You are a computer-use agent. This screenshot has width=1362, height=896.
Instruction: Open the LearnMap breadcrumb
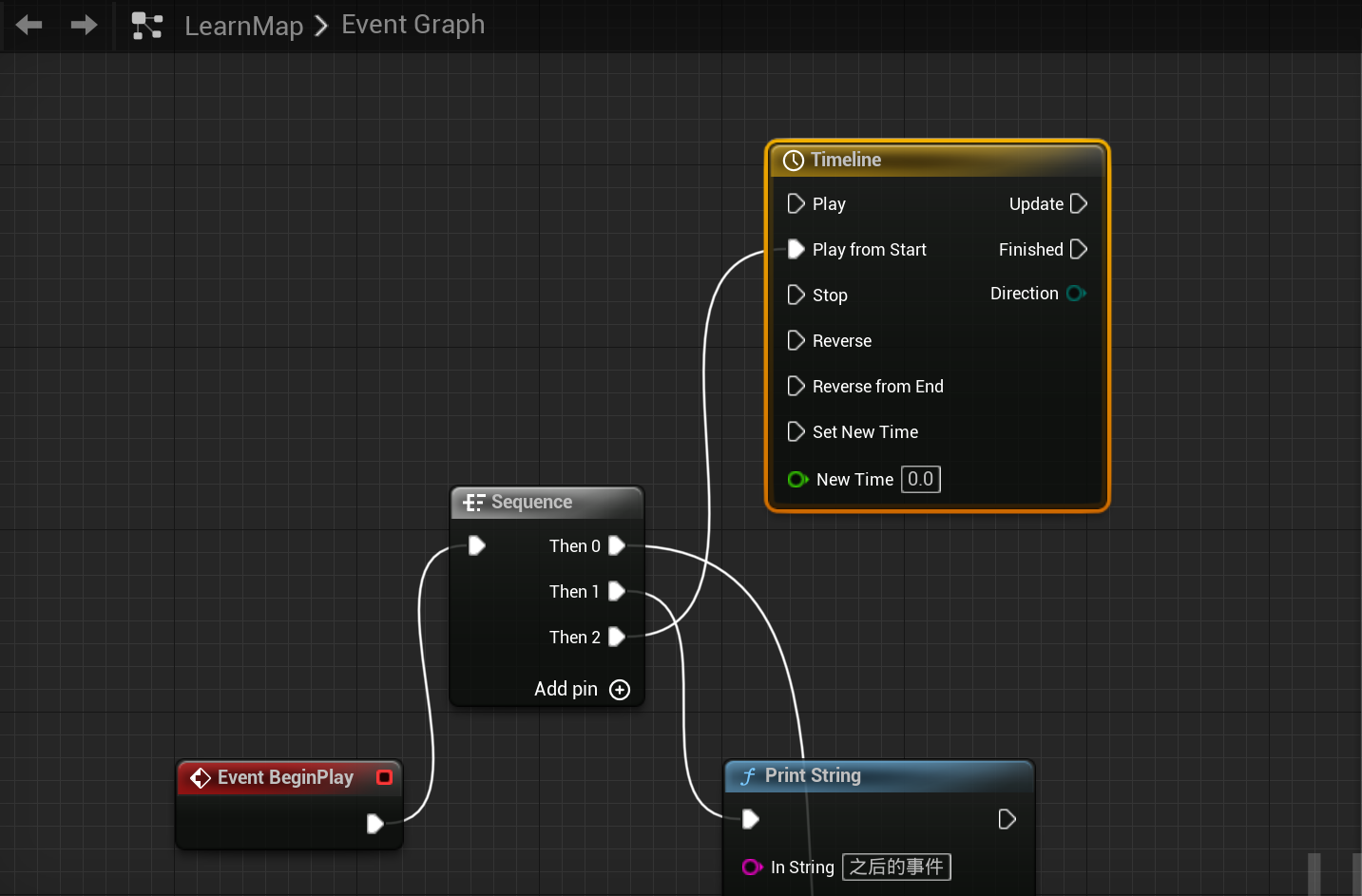click(x=244, y=26)
